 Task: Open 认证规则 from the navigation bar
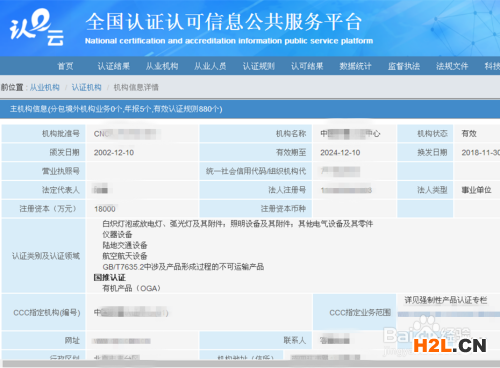pos(259,66)
